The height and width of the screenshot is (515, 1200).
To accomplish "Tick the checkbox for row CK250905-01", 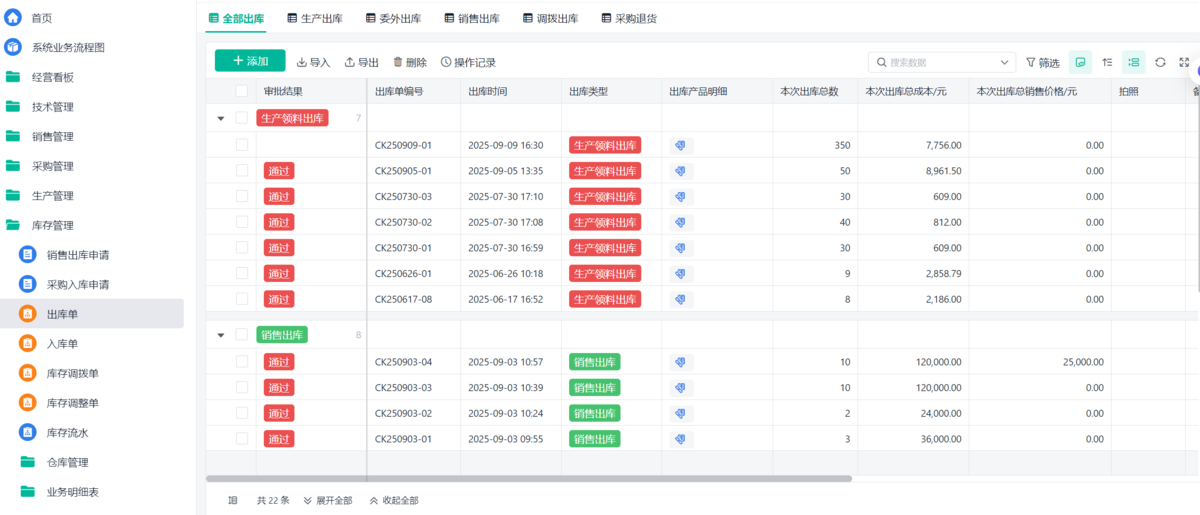I will coord(242,171).
